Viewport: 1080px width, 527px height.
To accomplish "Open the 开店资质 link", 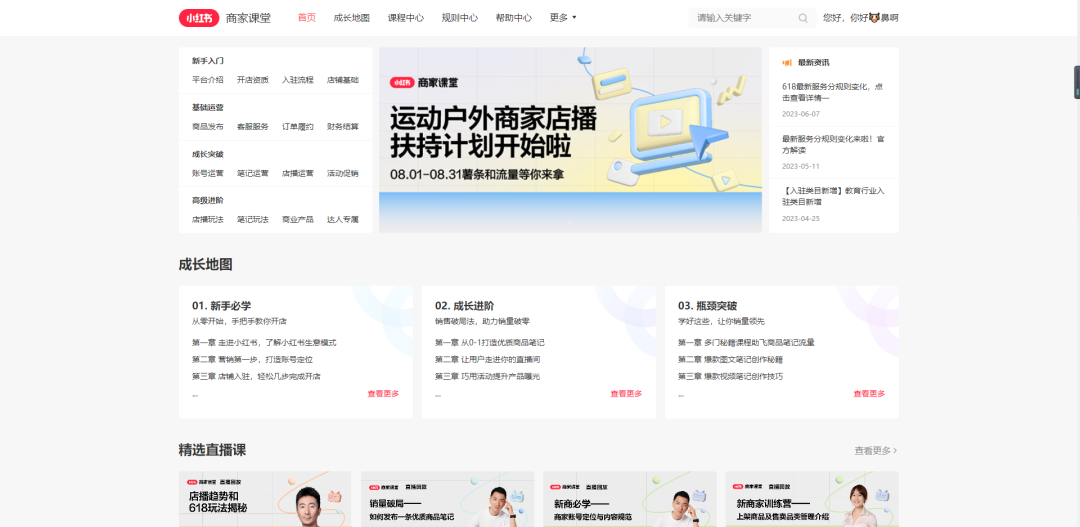I will pyautogui.click(x=253, y=80).
